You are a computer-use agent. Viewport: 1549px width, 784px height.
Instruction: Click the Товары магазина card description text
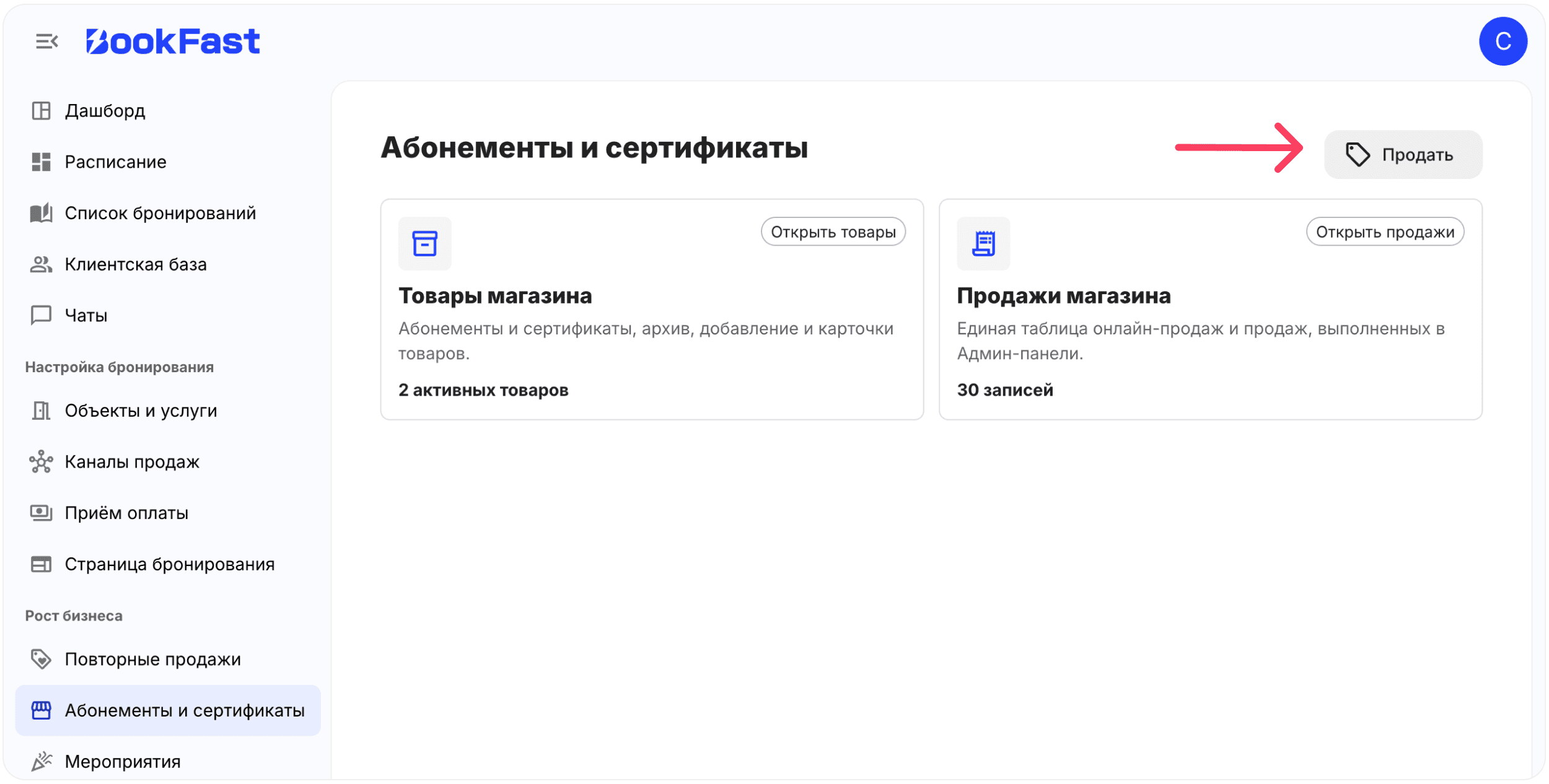click(646, 341)
